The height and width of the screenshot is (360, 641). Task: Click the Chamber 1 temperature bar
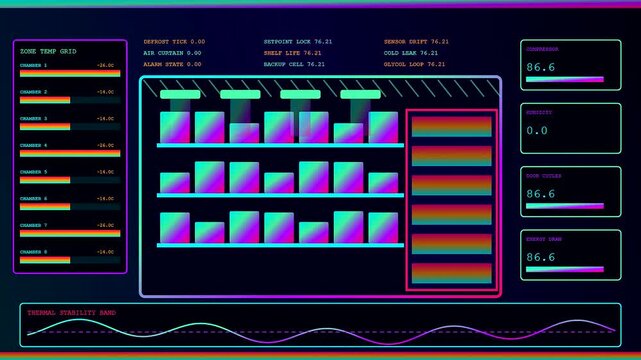pos(70,74)
